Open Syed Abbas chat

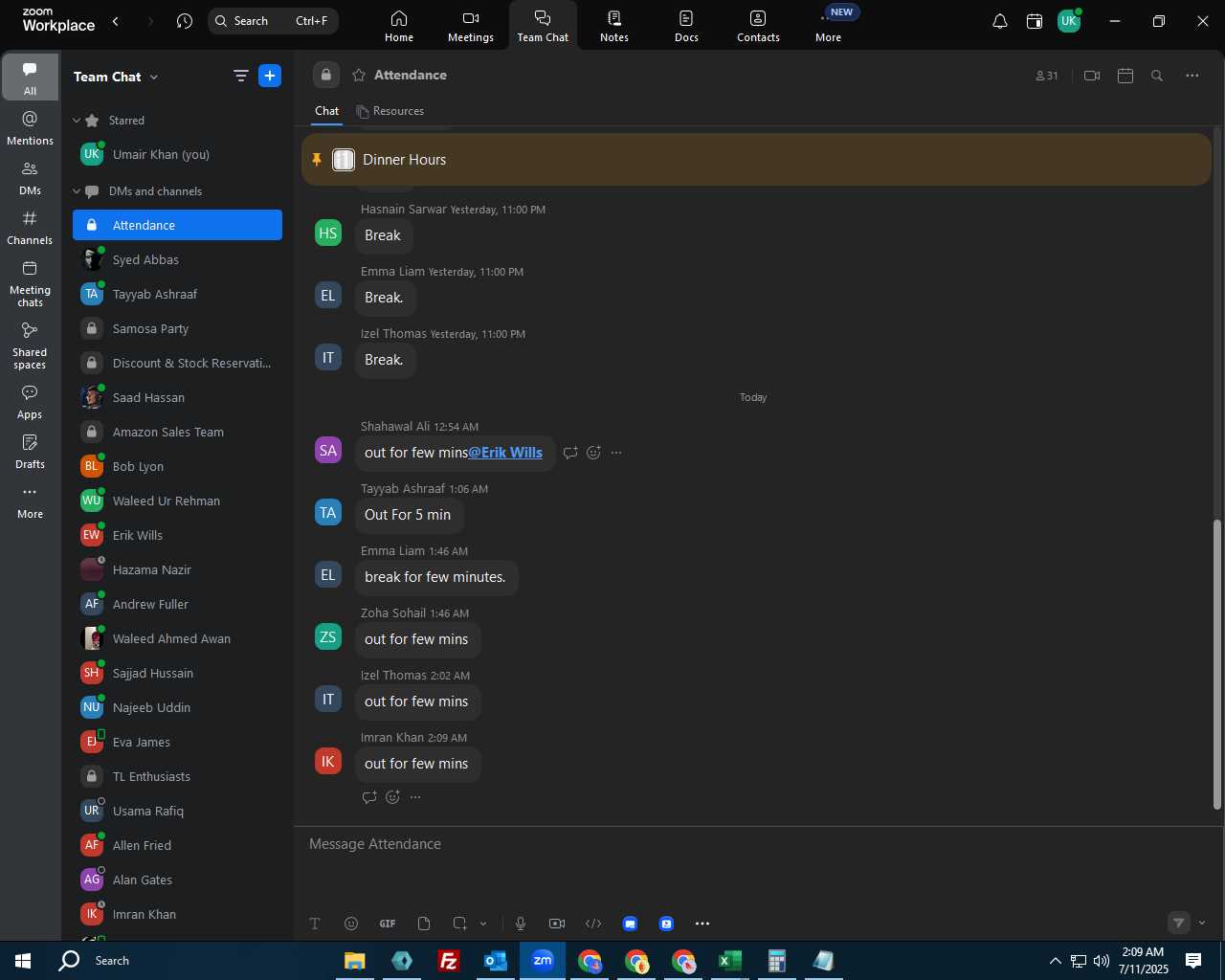(x=177, y=259)
